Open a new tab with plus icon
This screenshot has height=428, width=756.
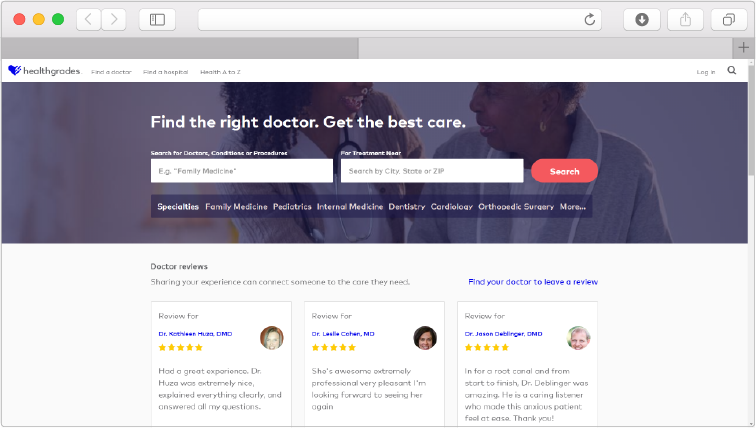tap(743, 48)
